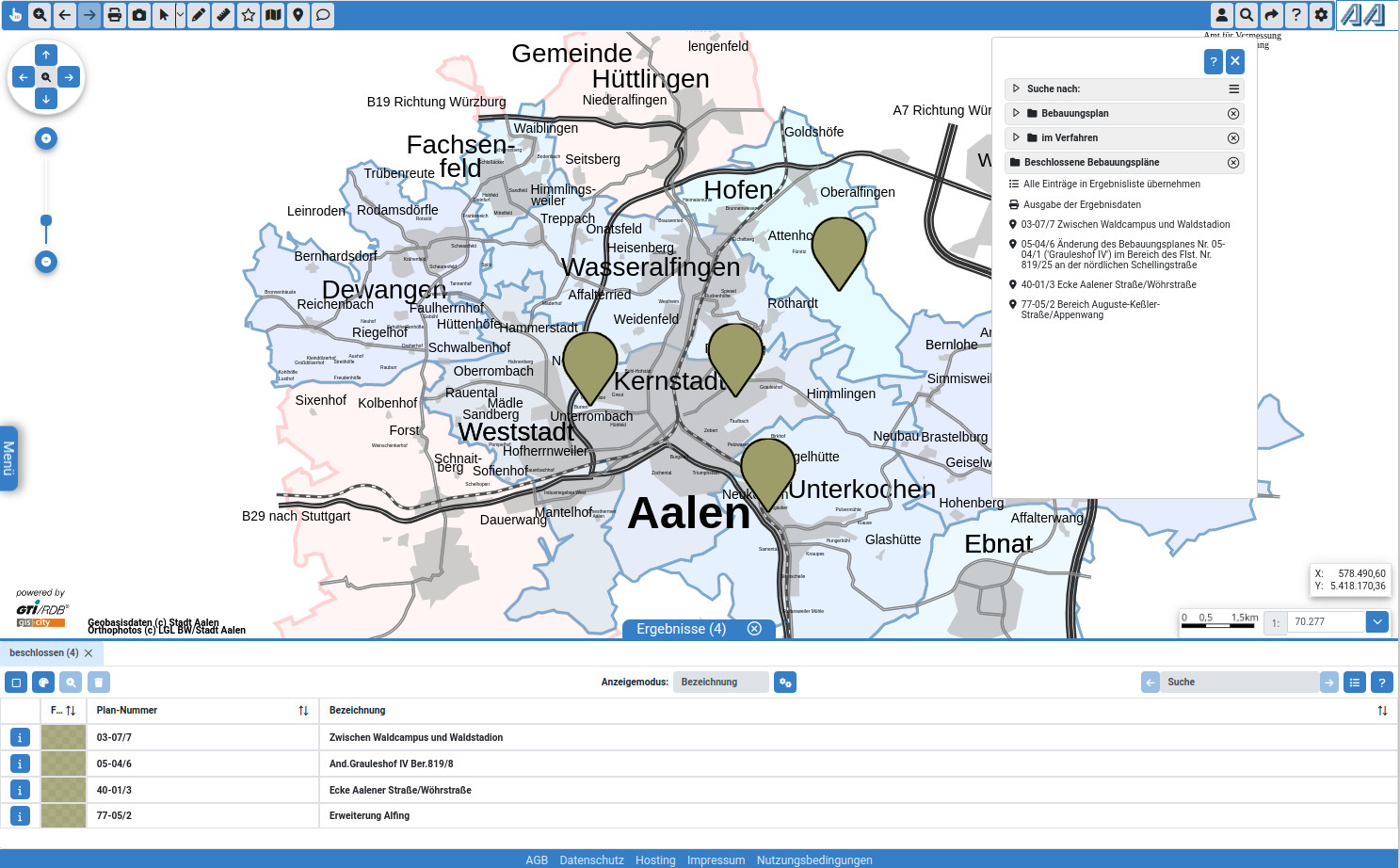Viewport: 1400px width, 868px height.
Task: Click the zoom level slider handle
Action: (46, 220)
